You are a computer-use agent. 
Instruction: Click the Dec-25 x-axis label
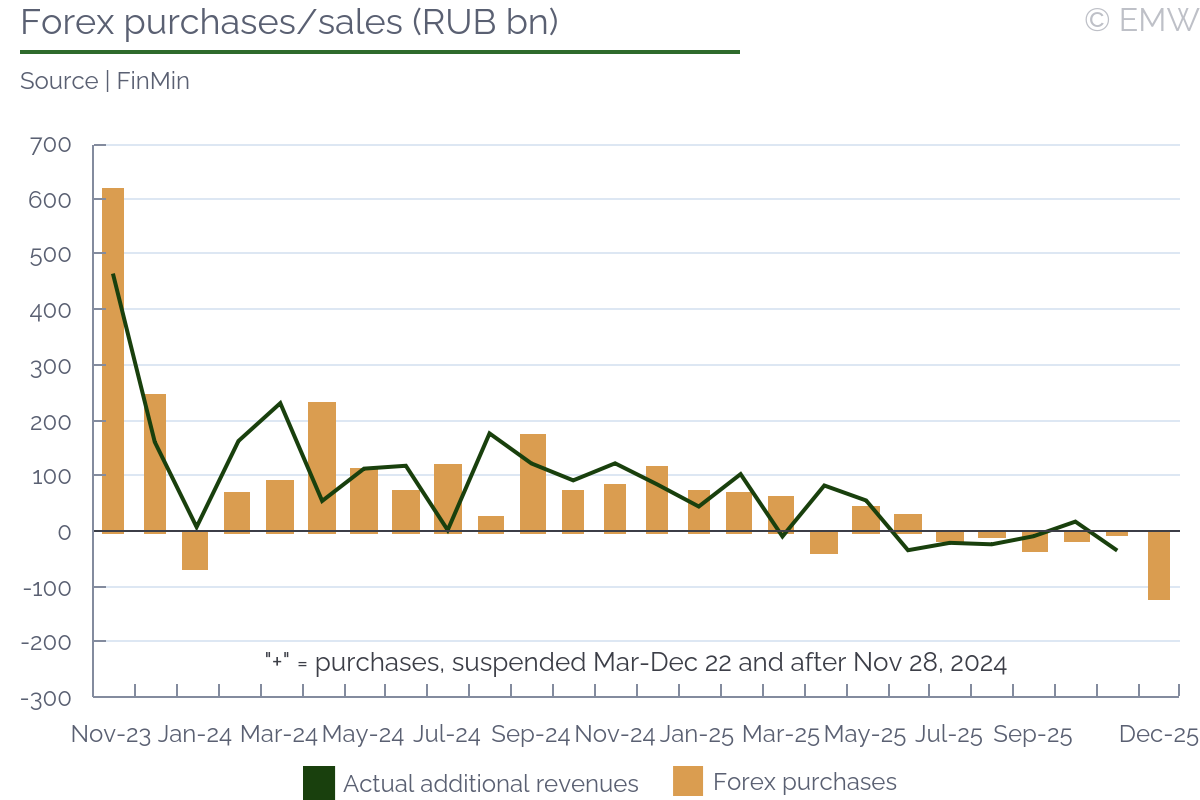click(x=1158, y=735)
